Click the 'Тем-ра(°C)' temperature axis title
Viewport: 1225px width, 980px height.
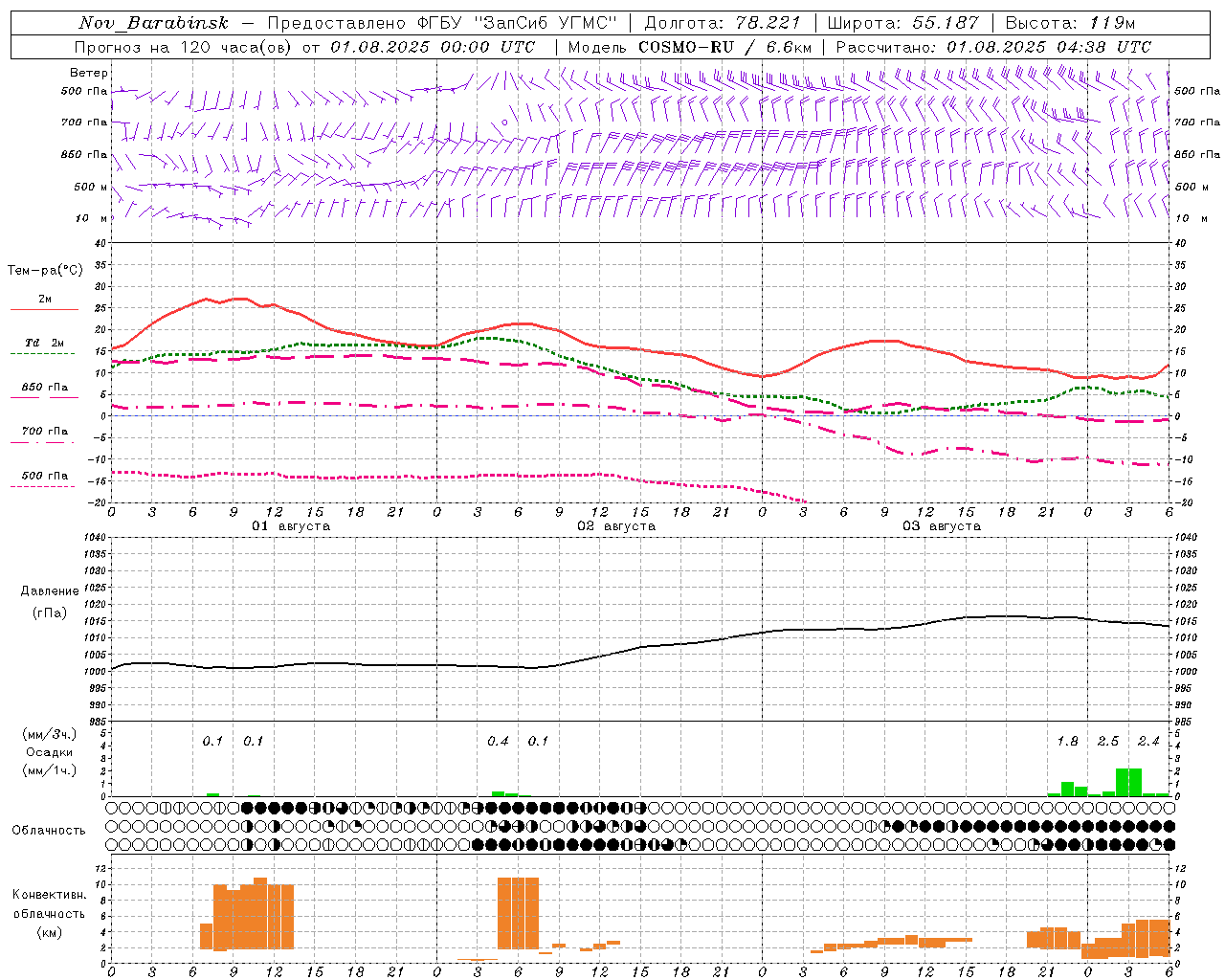point(45,271)
